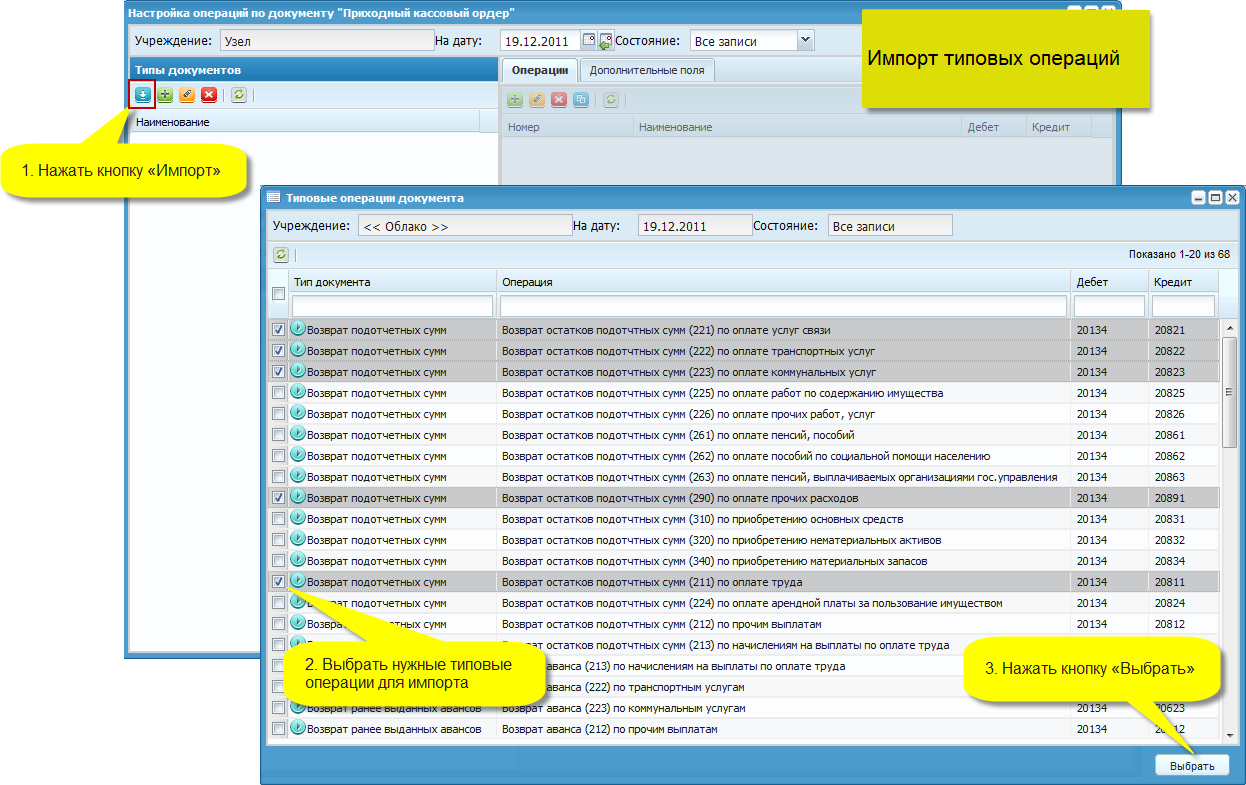The width and height of the screenshot is (1246, 785).
Task: Click the Import button in Типы документов toolbar
Action: [143, 95]
